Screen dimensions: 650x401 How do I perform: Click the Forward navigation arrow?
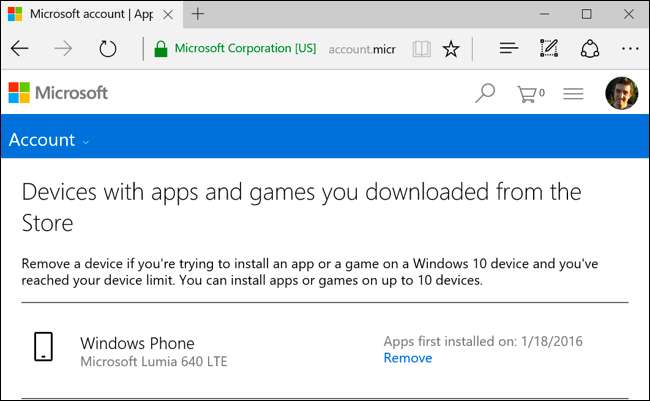pyautogui.click(x=63, y=48)
